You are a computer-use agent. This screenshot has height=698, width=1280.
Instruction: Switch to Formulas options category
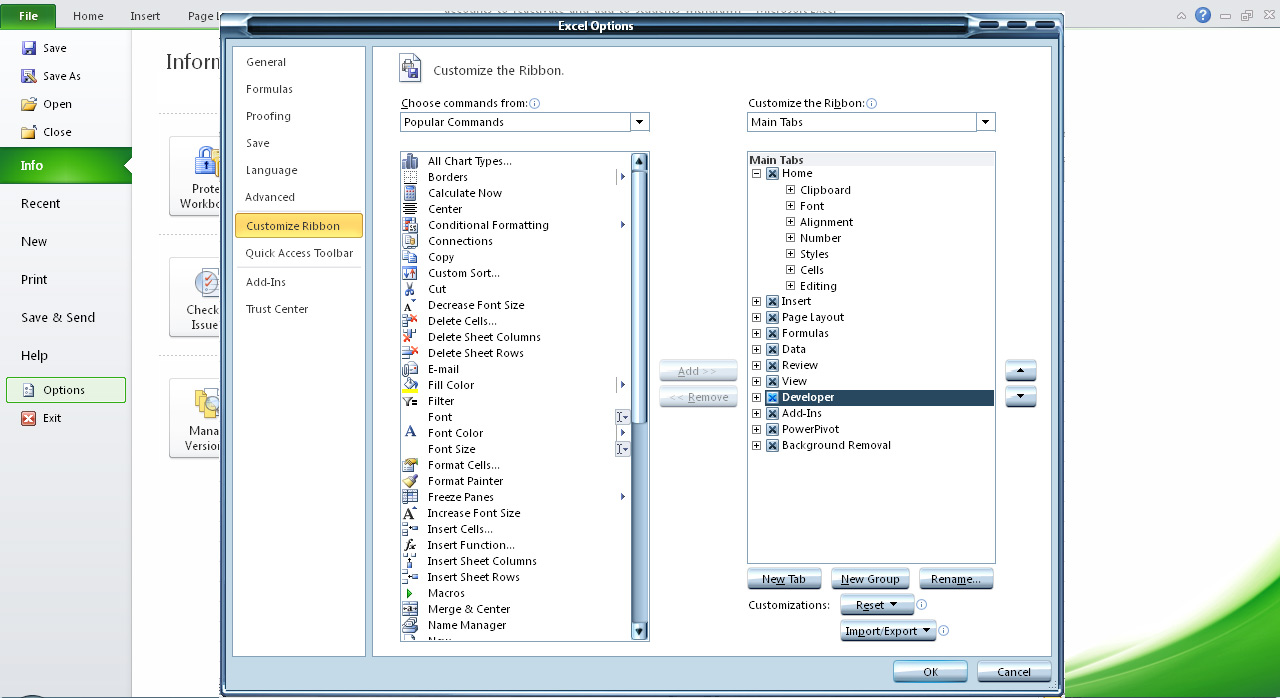(x=299, y=89)
